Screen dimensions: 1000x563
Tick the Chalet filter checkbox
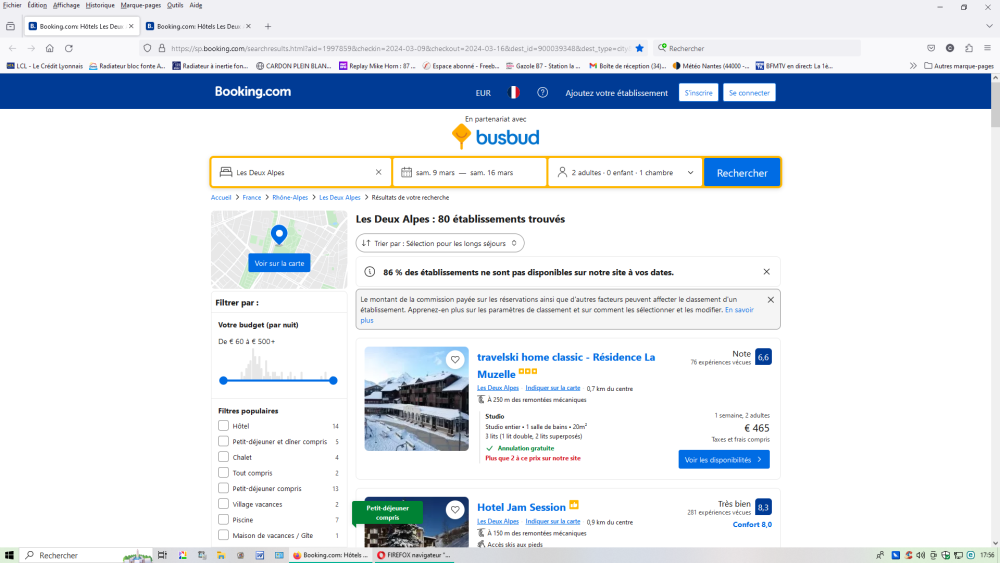pyautogui.click(x=224, y=457)
